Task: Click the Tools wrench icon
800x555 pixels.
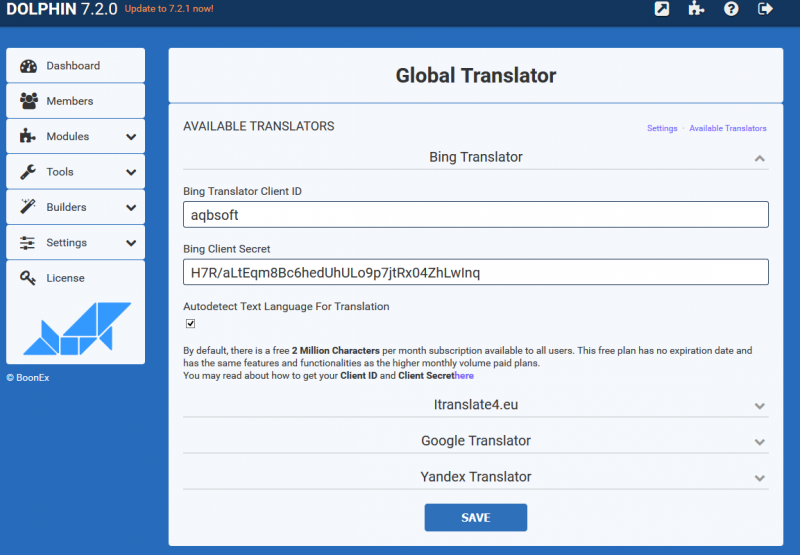Action: (x=28, y=172)
